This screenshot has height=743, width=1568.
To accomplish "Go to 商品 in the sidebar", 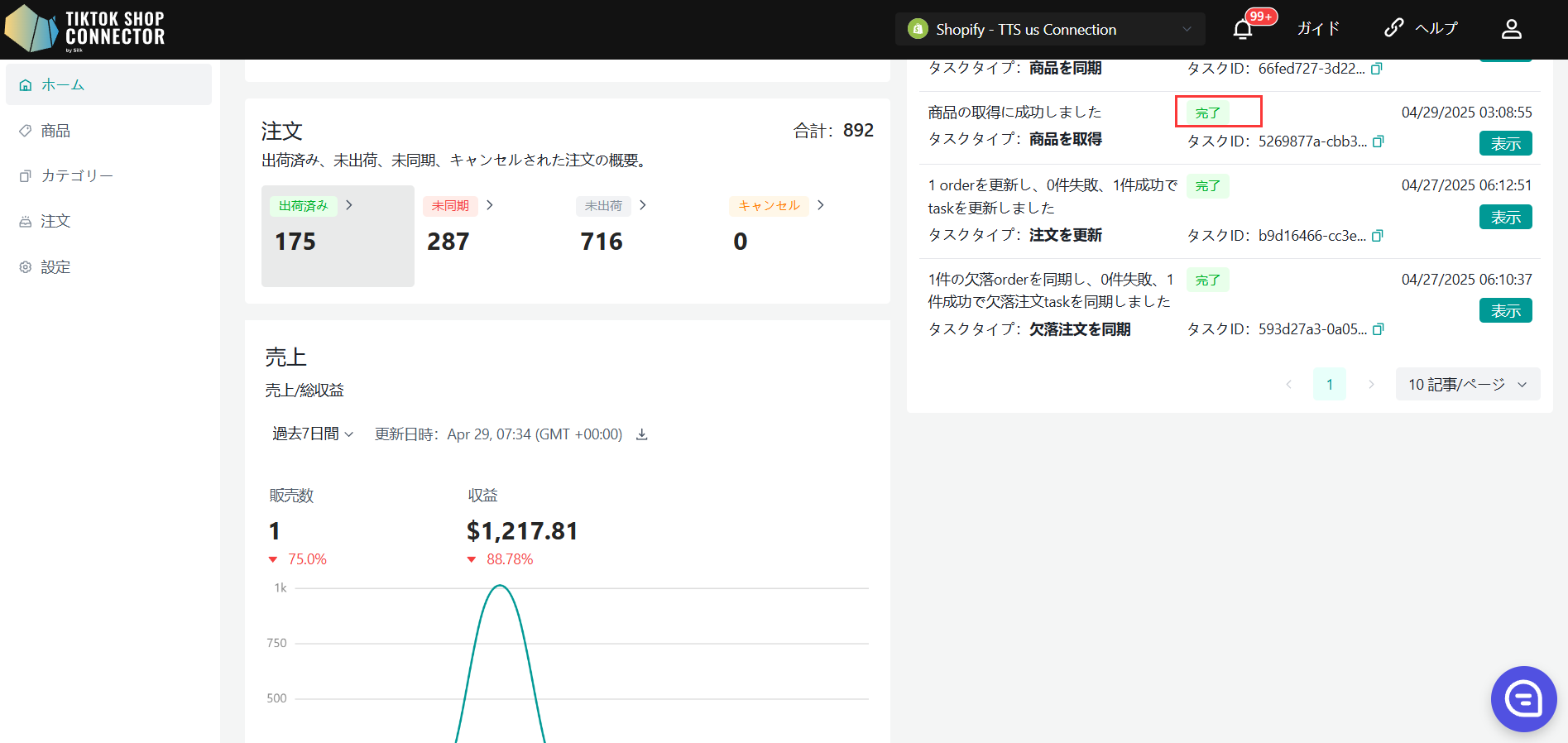I will pos(55,131).
